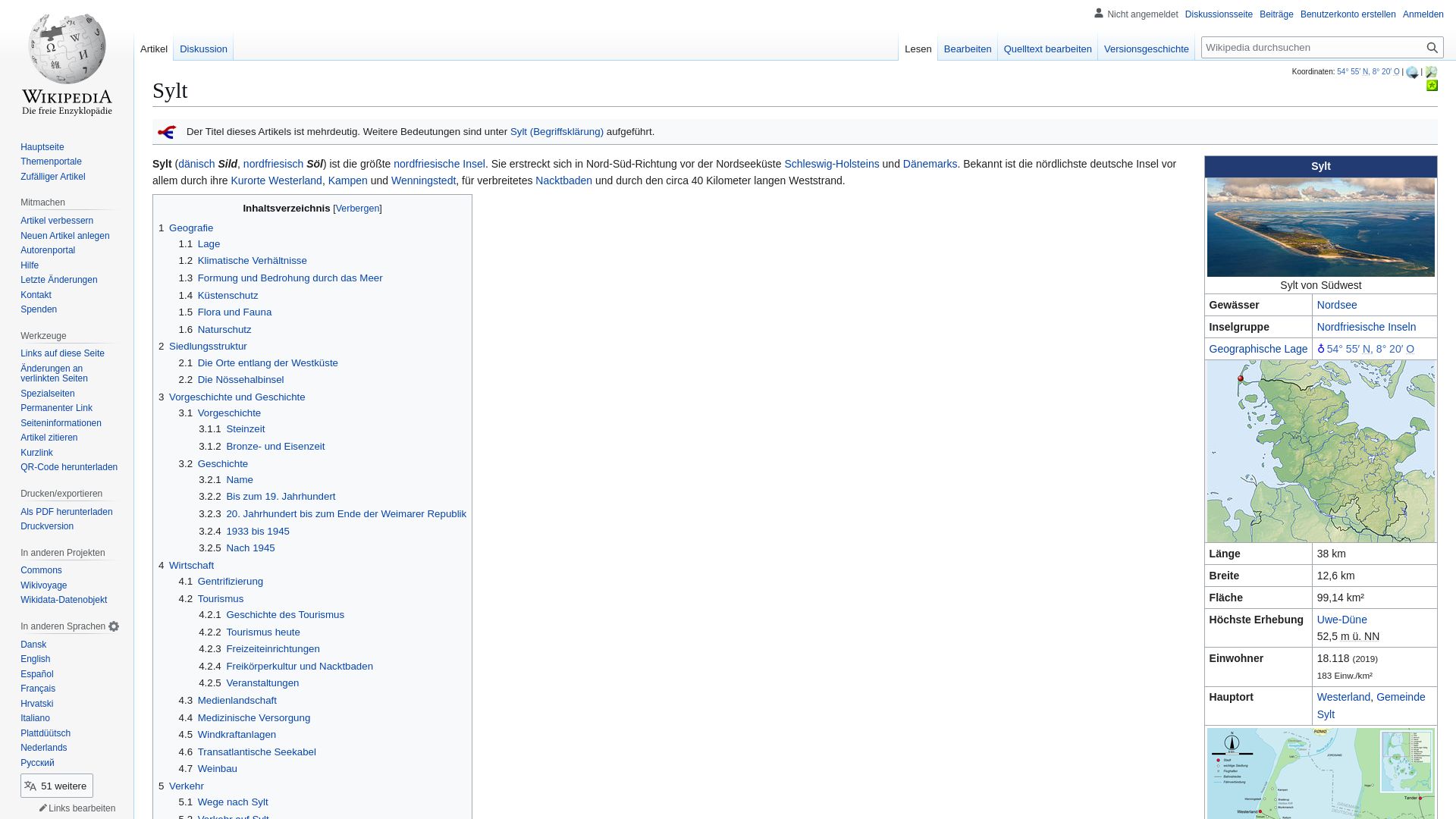Click the PDF download icon in Werkzeuge
Viewport: 1456px width, 819px height.
coord(66,511)
